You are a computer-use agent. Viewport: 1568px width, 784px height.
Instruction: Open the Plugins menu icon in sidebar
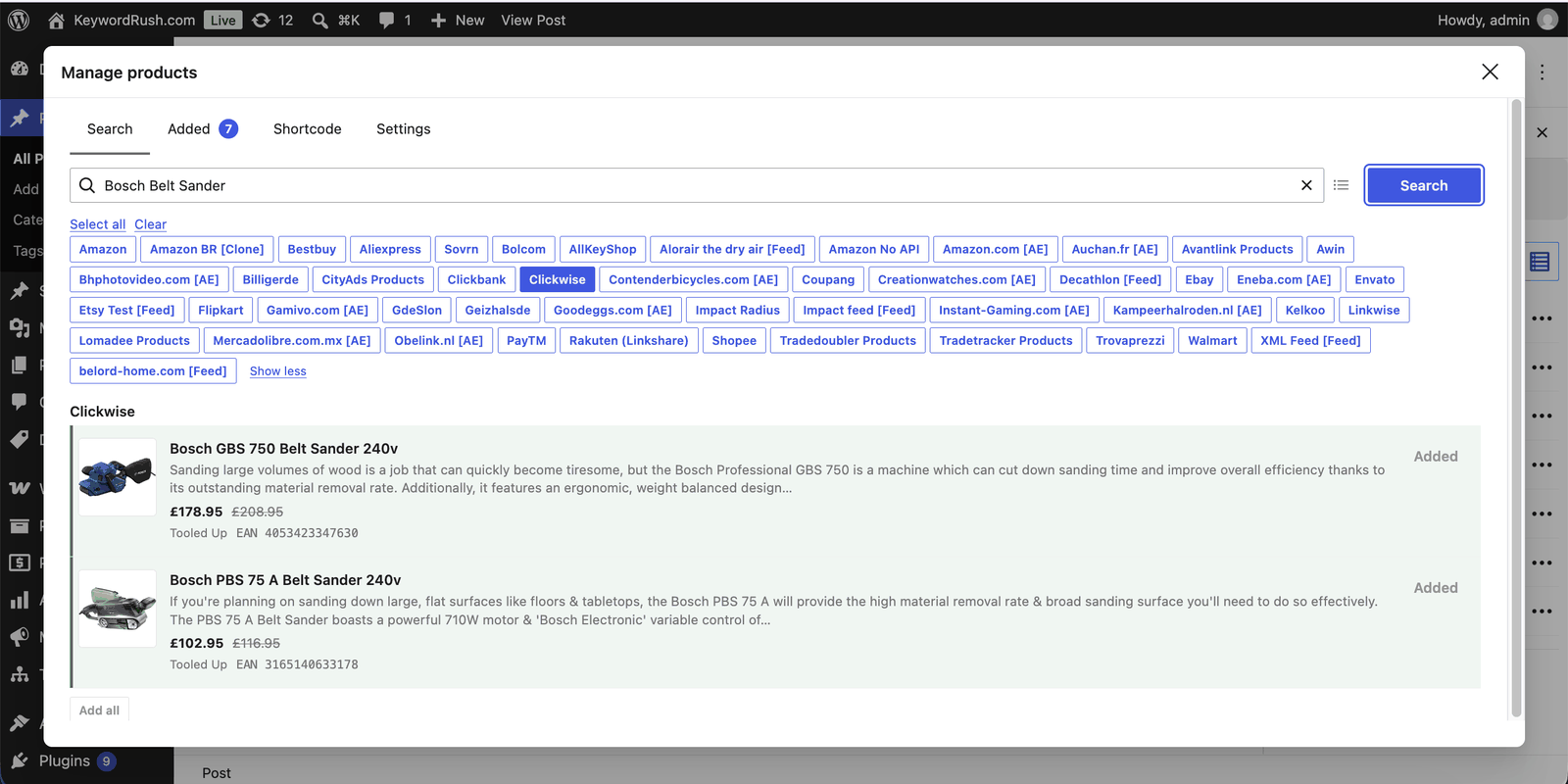point(20,760)
